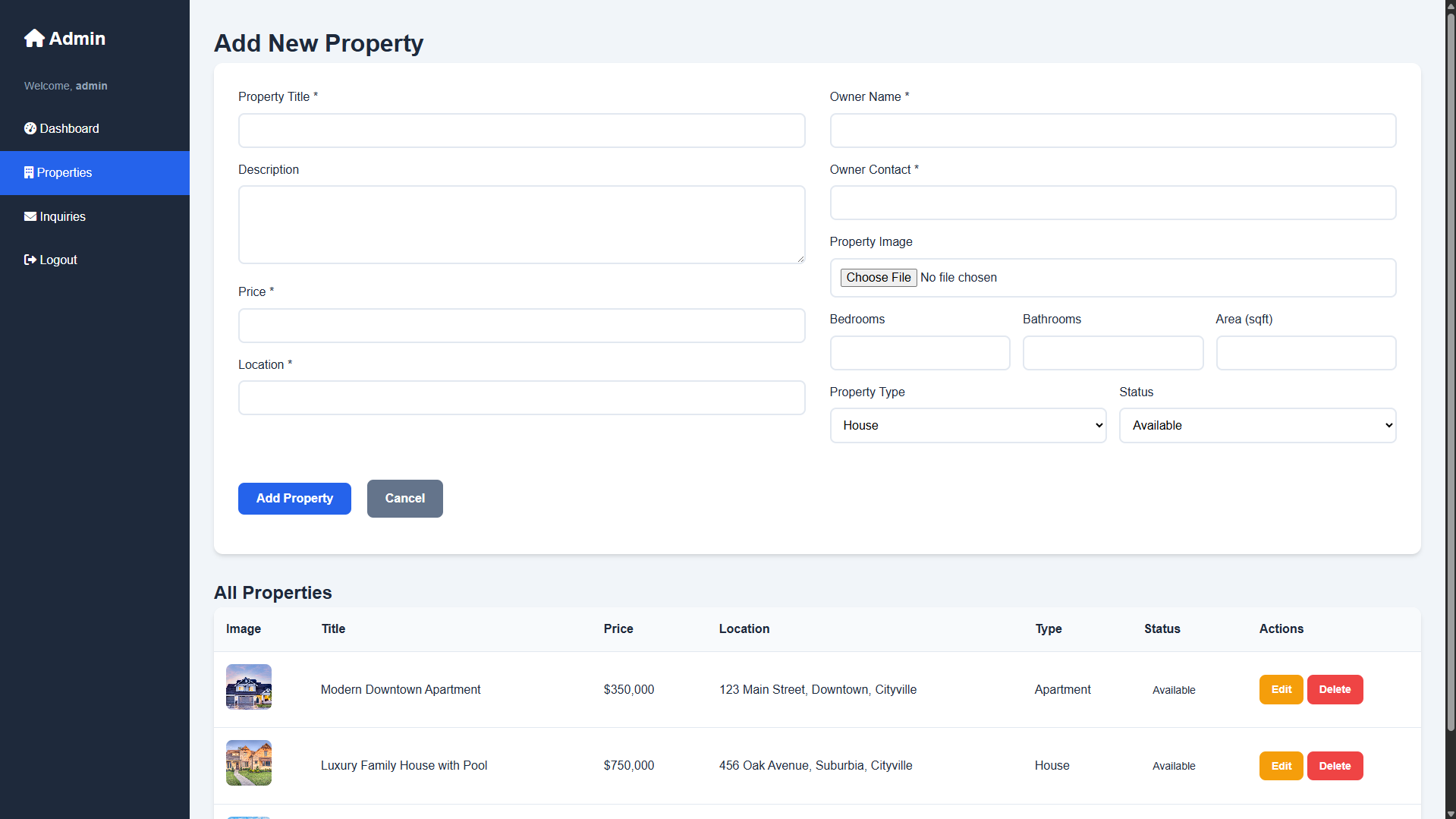Viewport: 1456px width, 819px height.
Task: Click into the Description text area
Action: [x=521, y=225]
